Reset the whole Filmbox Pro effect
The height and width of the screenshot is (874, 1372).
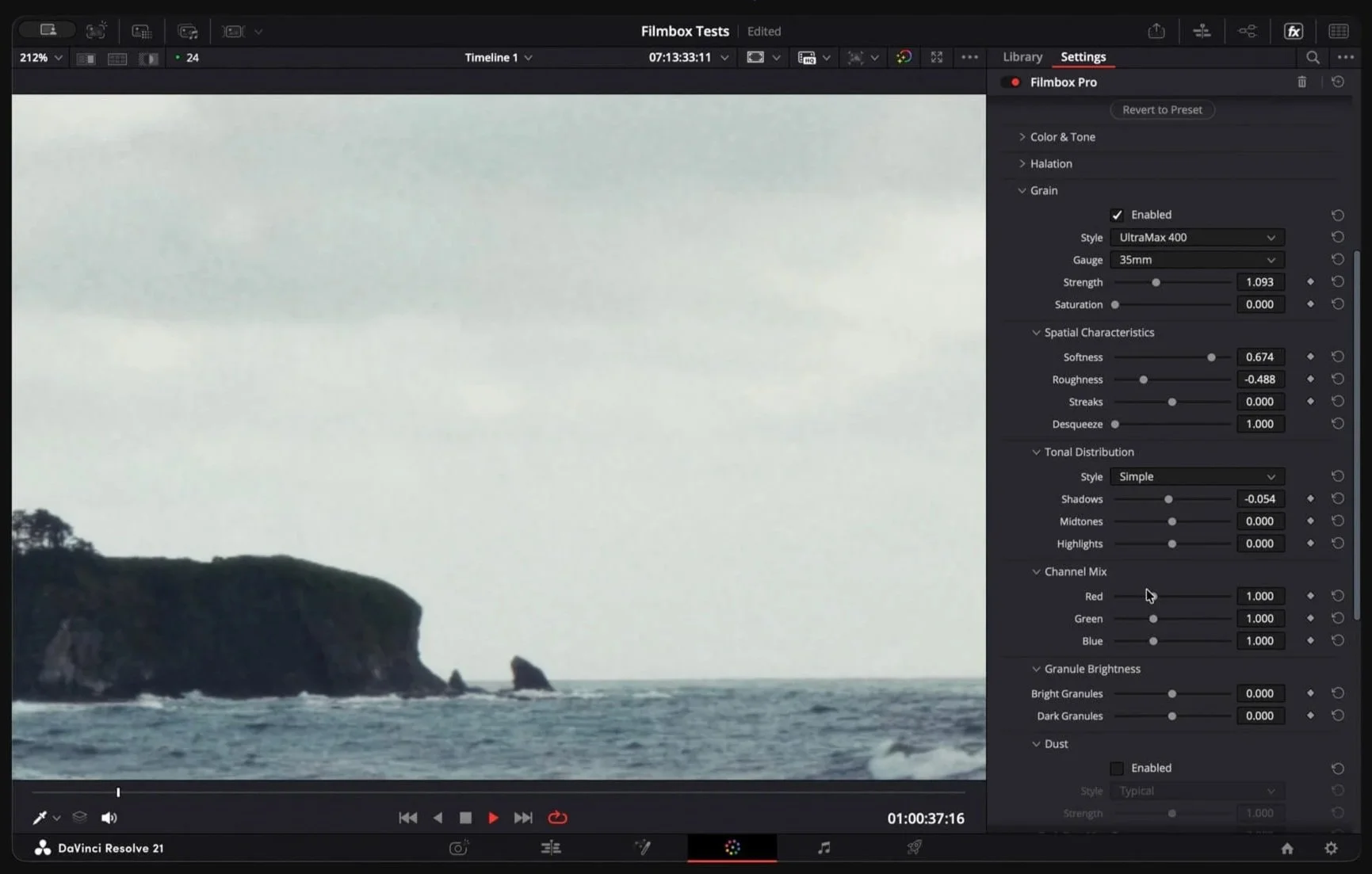pyautogui.click(x=1338, y=82)
